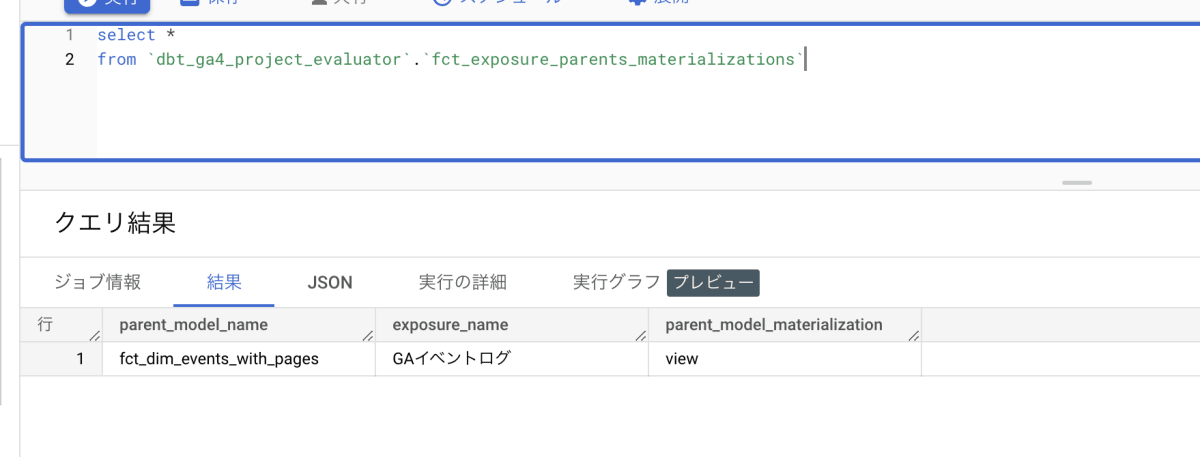
Task: Open the JSON tab
Action: (x=330, y=283)
